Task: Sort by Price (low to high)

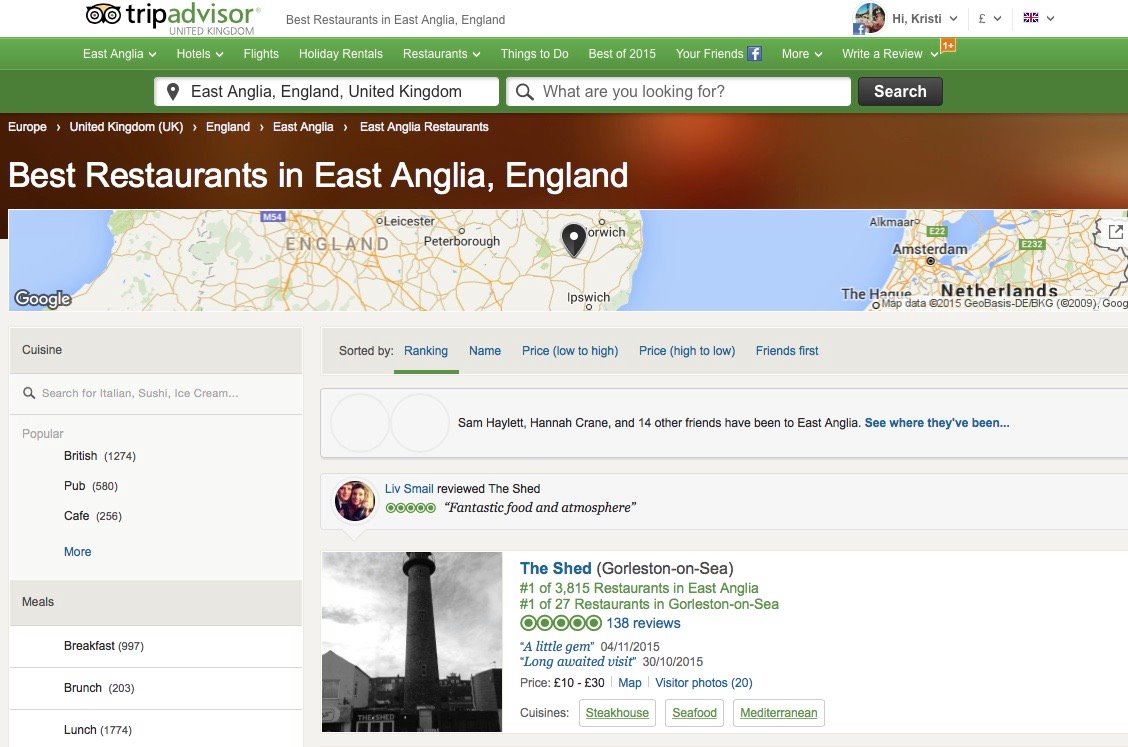Action: [x=570, y=350]
